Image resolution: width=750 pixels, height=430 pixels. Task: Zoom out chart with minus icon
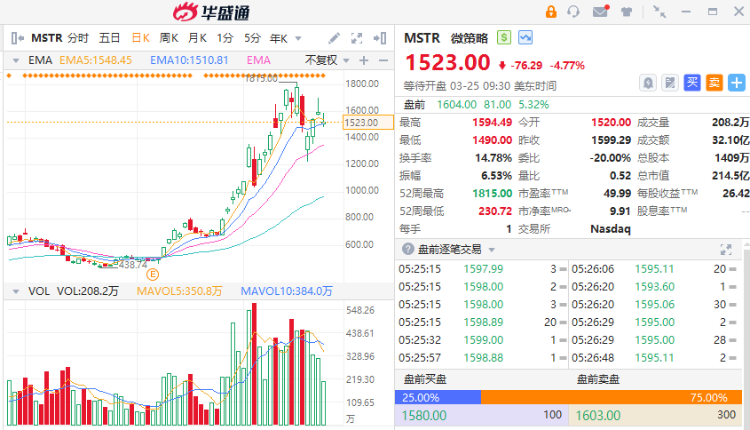tap(383, 60)
